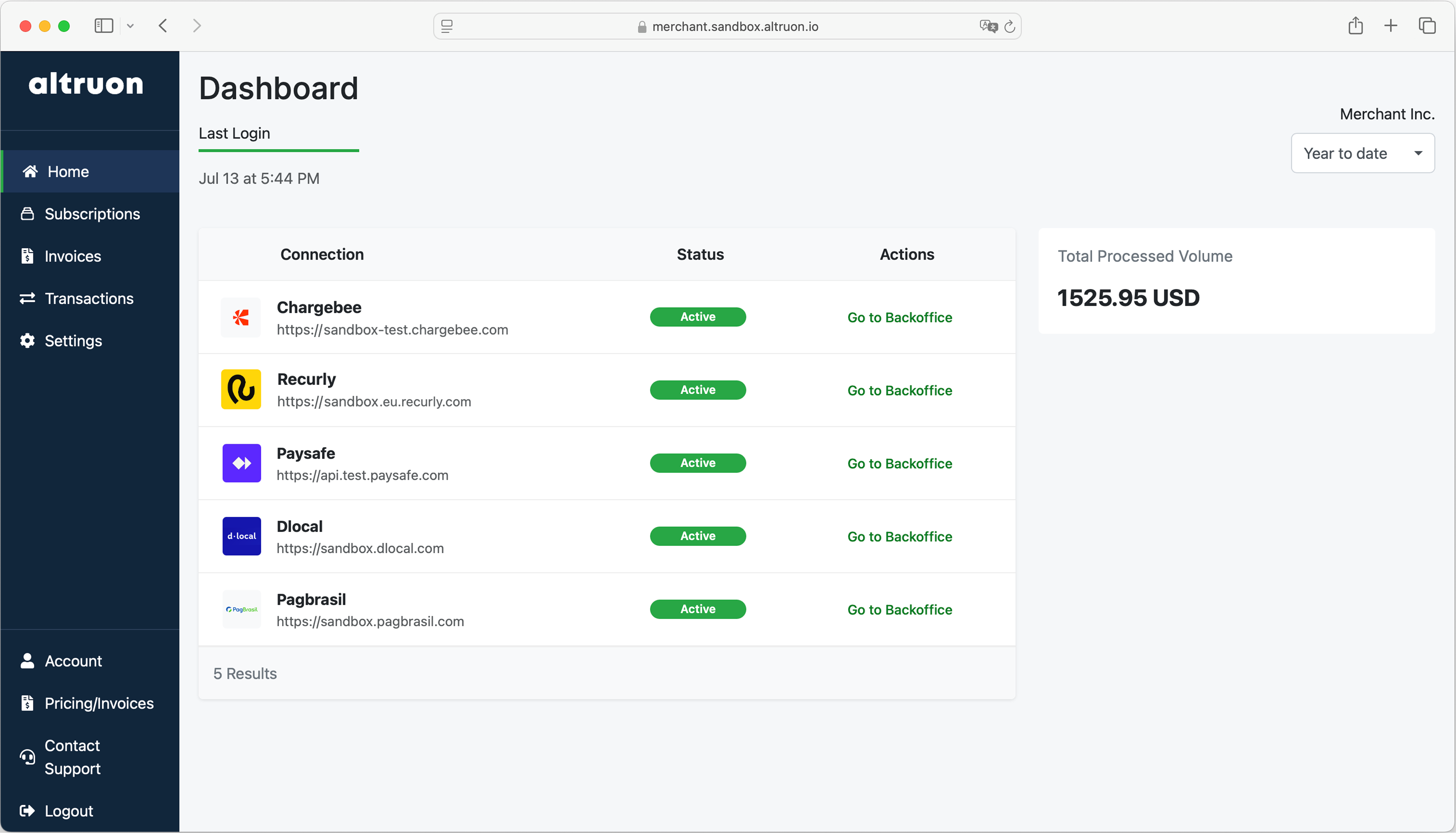Expand the sidebar menu chevron in toolbar
The width and height of the screenshot is (1456, 833).
pyautogui.click(x=130, y=26)
